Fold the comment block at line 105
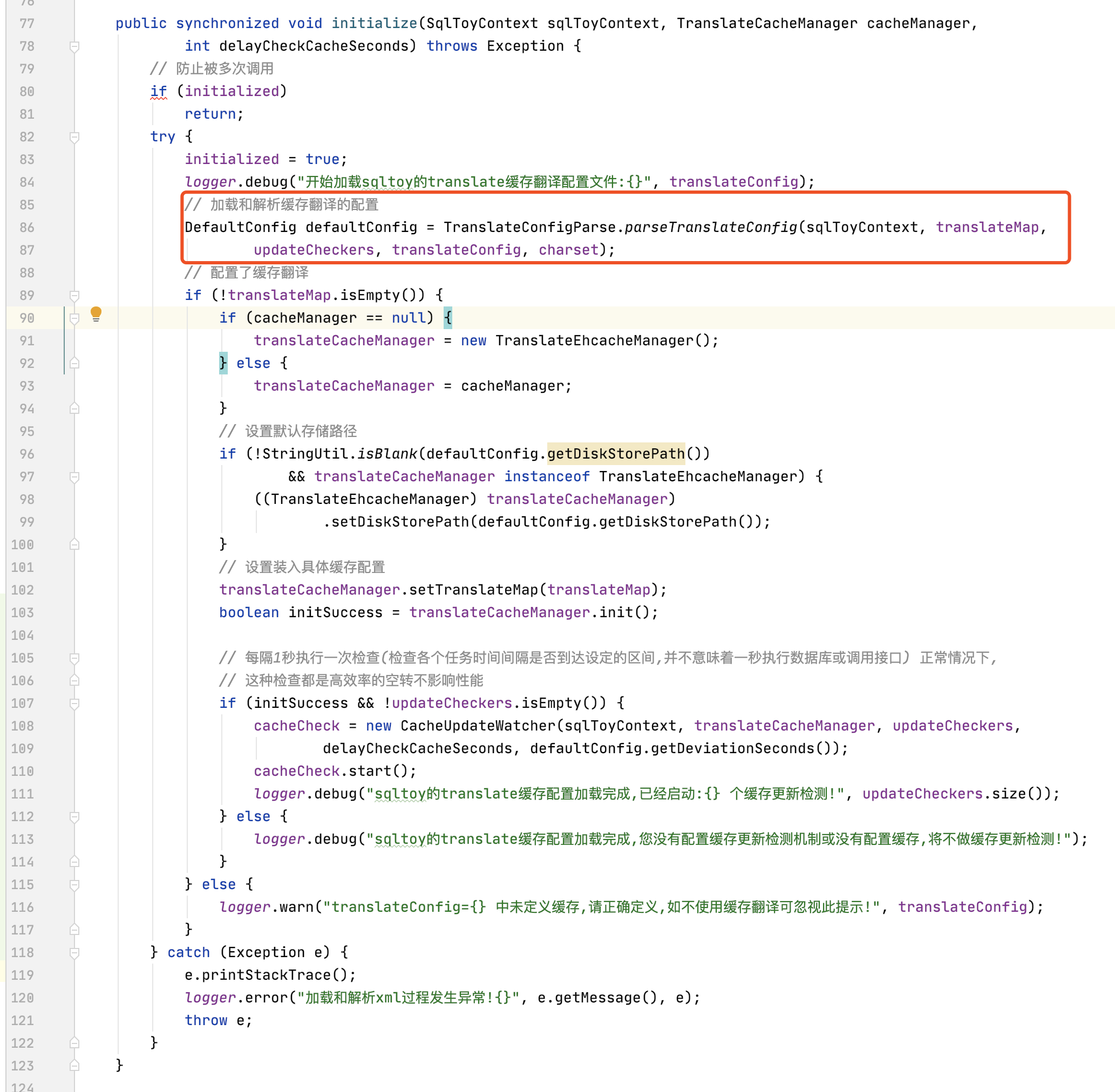Screen dimensions: 1115x1092 (x=74, y=658)
